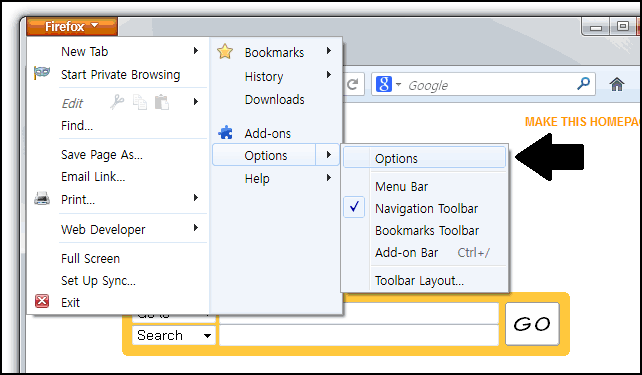
Task: Click the orange Firefox menu button
Action: pos(72,27)
